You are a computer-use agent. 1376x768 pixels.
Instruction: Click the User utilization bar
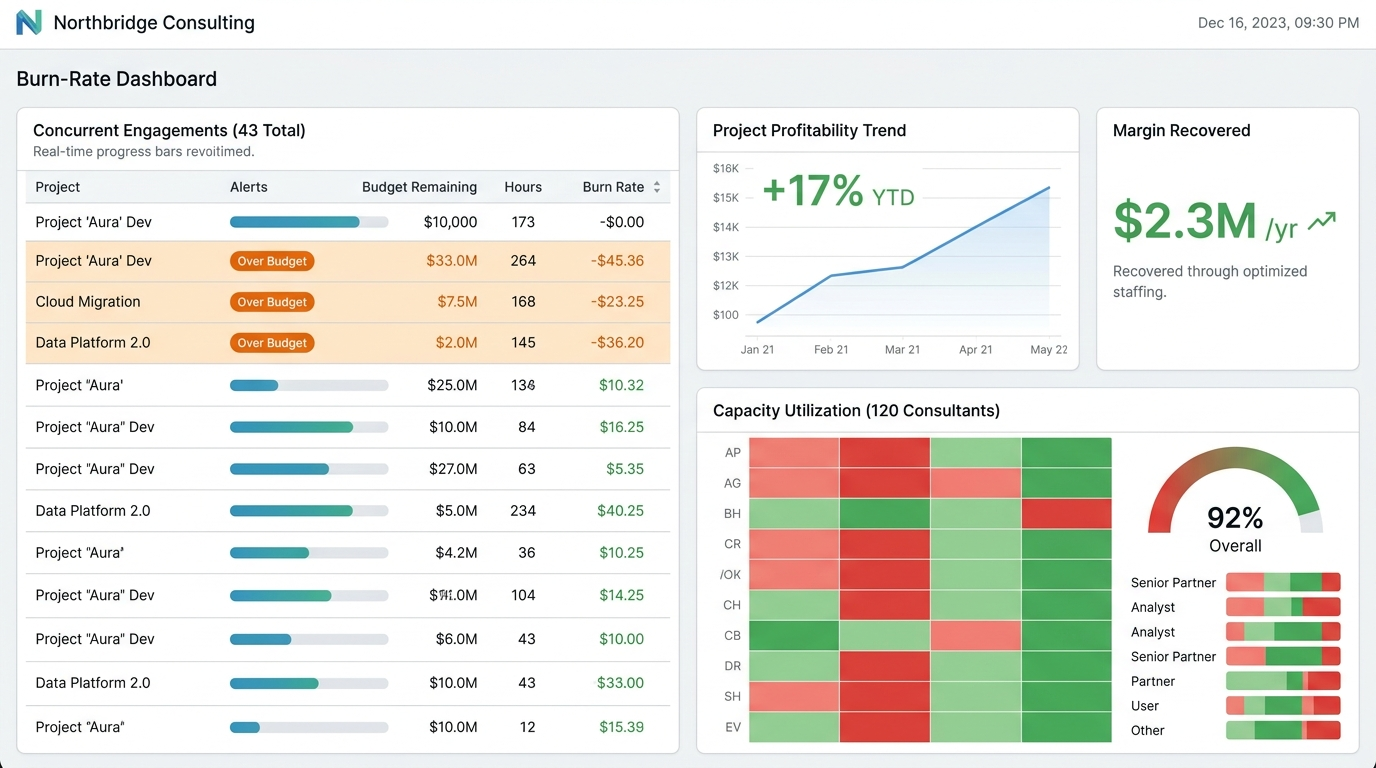tap(1283, 706)
